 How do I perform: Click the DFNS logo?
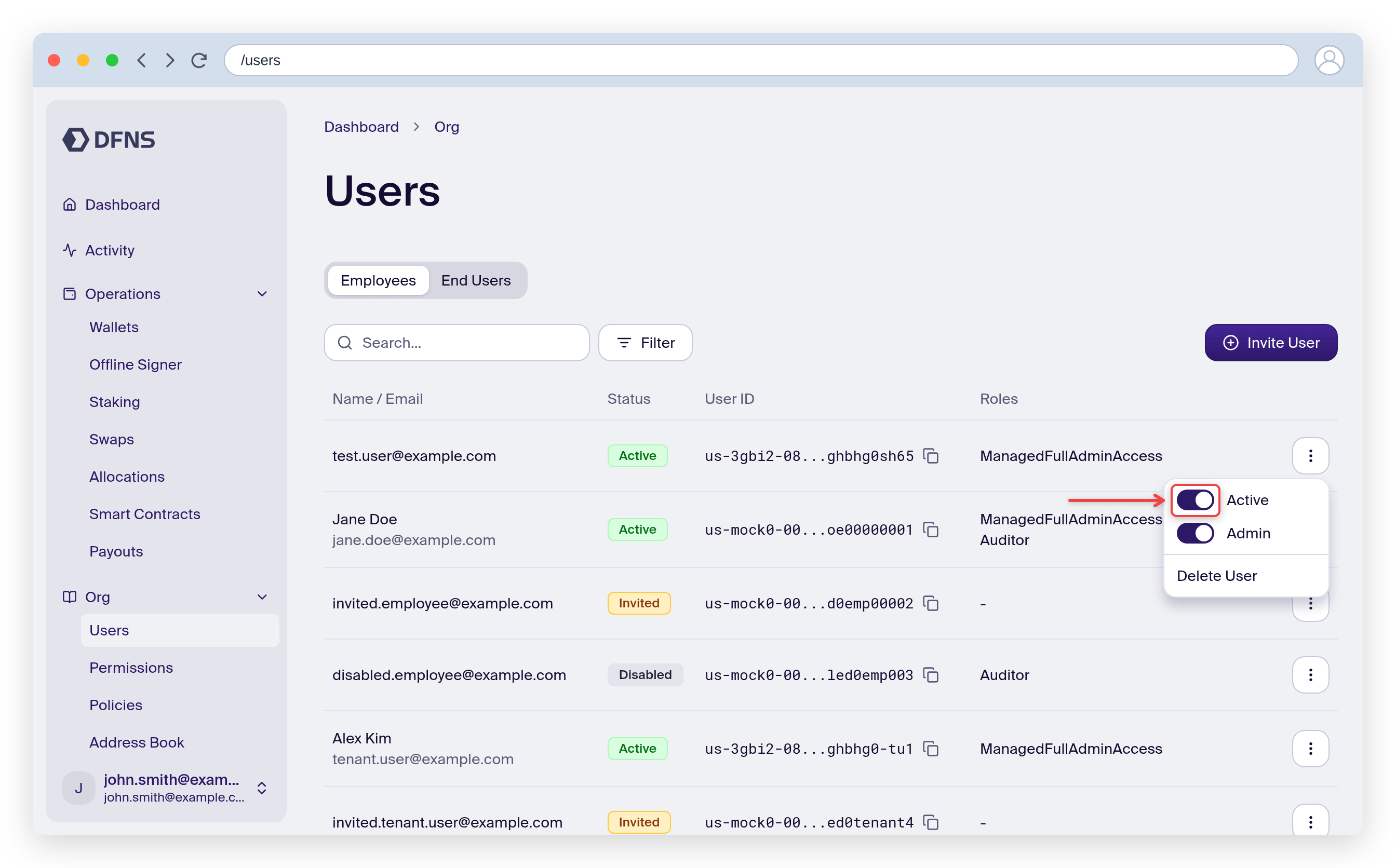pyautogui.click(x=109, y=140)
